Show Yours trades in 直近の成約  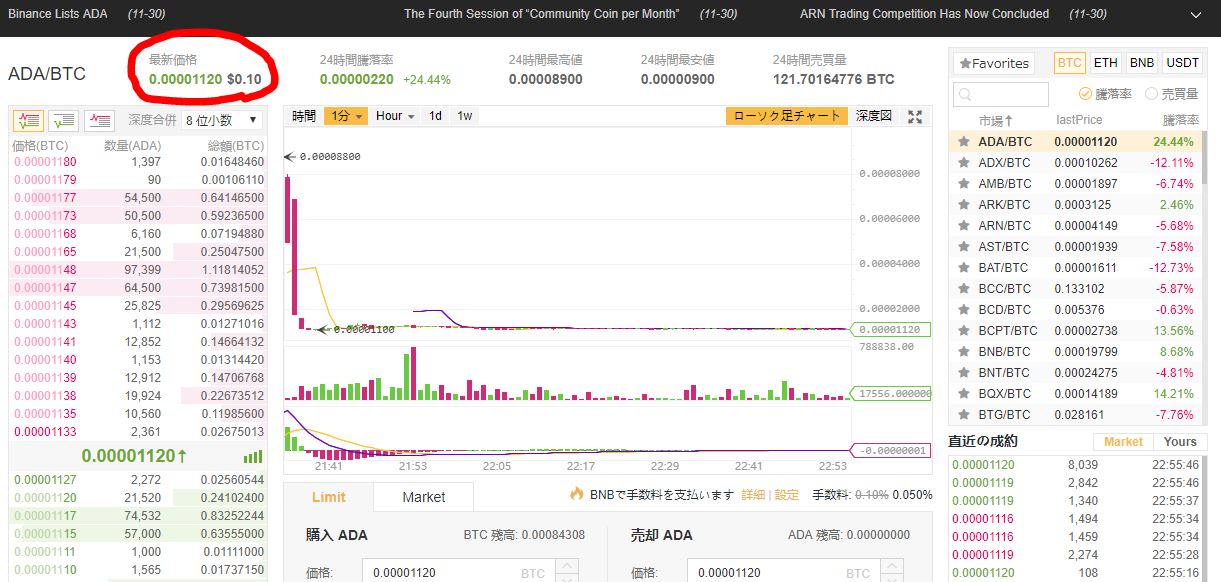(1180, 441)
